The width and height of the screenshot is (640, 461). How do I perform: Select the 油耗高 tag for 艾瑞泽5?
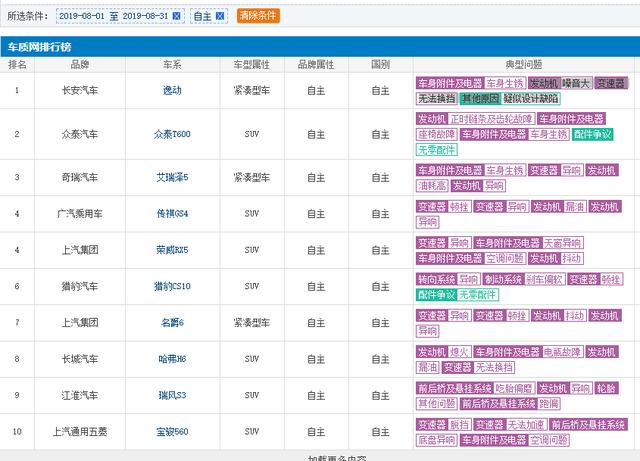432,186
